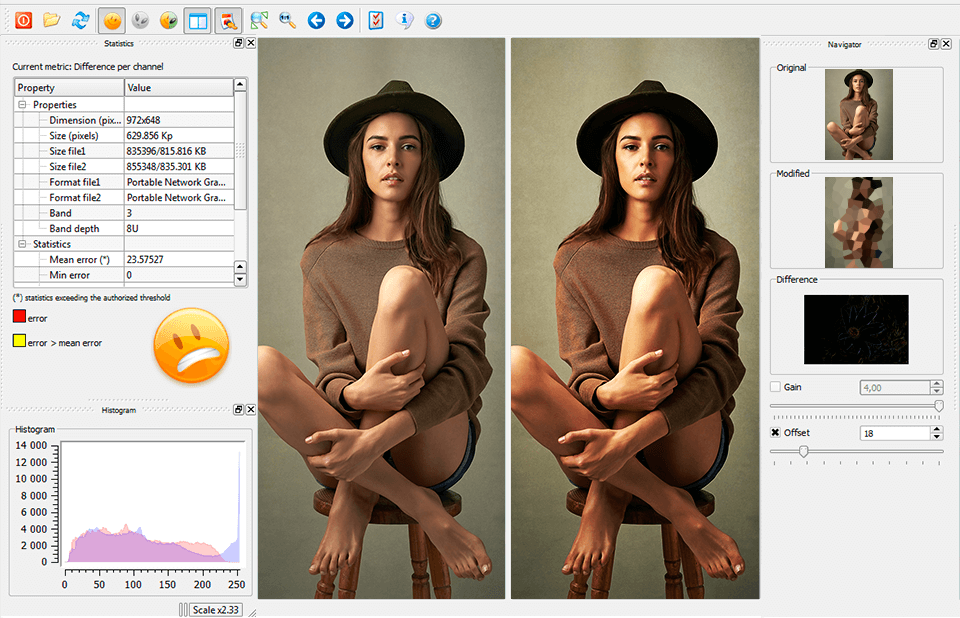Viewport: 960px width, 618px height.
Task: Open the blue question mark help icon
Action: click(433, 20)
